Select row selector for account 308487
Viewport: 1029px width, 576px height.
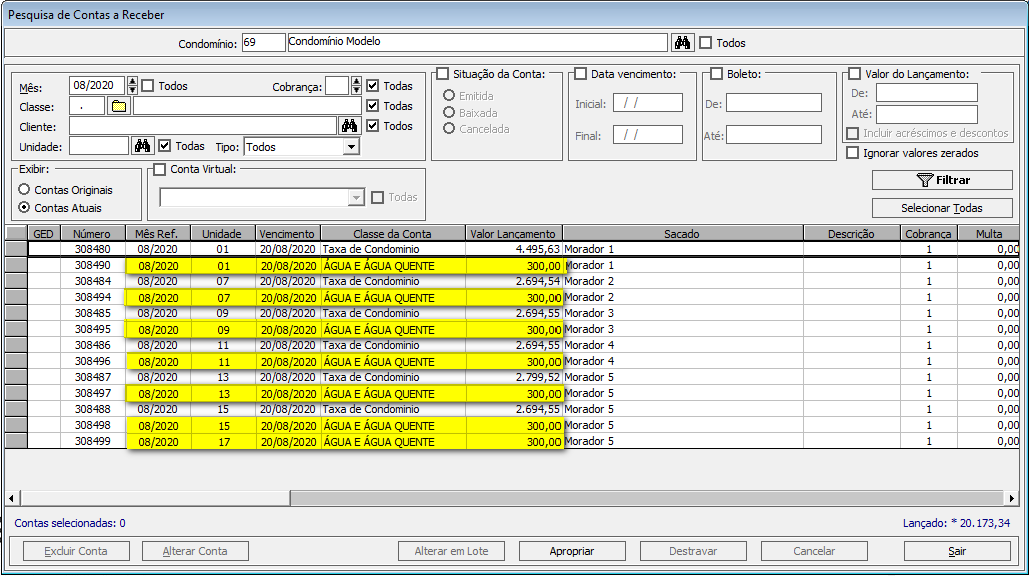[x=16, y=377]
